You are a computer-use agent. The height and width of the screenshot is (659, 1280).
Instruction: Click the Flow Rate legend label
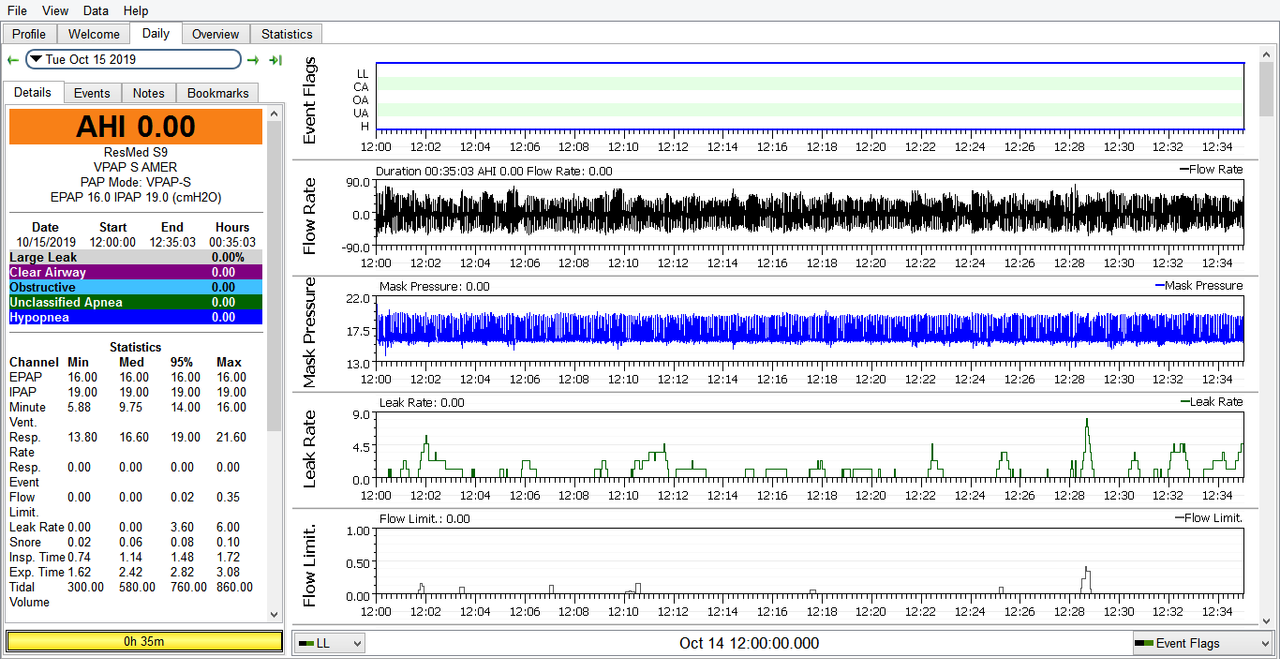pyautogui.click(x=1211, y=169)
